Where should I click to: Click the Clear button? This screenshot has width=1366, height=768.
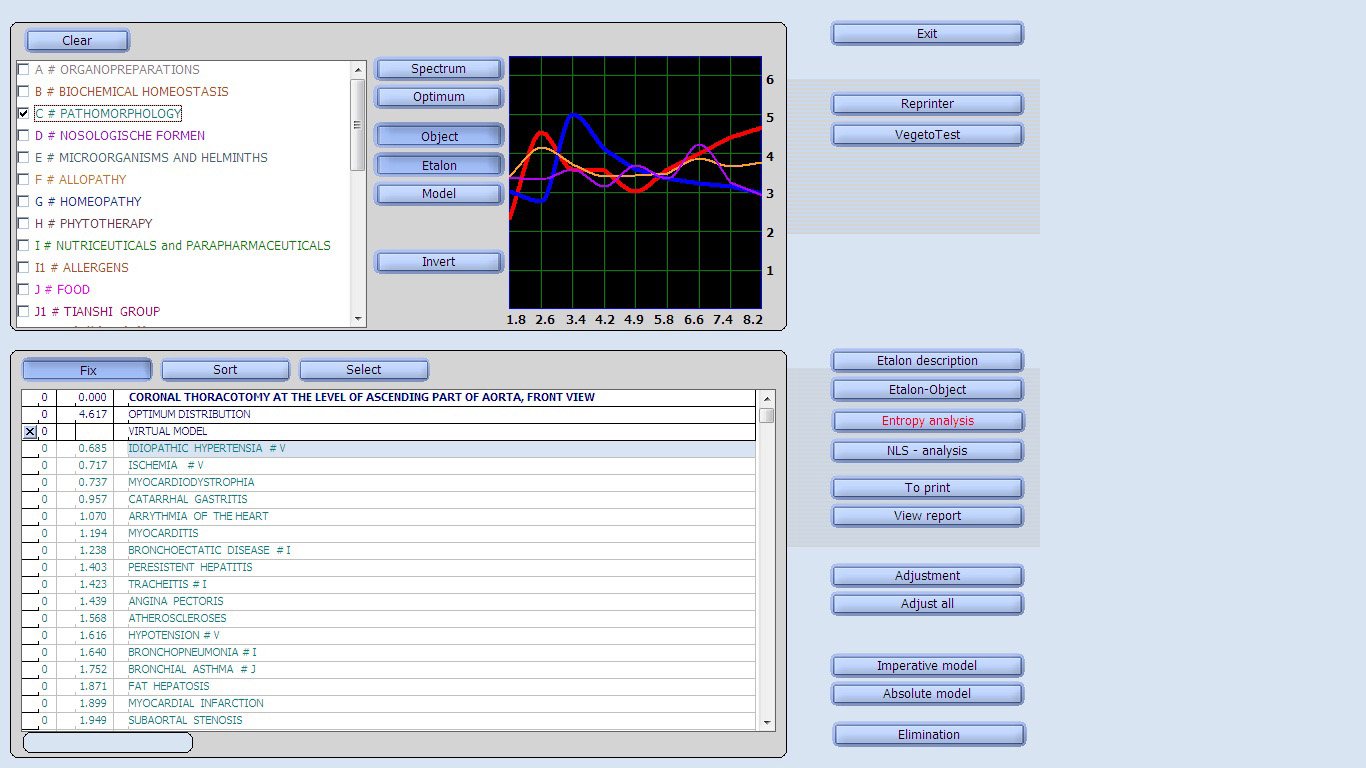[x=77, y=41]
